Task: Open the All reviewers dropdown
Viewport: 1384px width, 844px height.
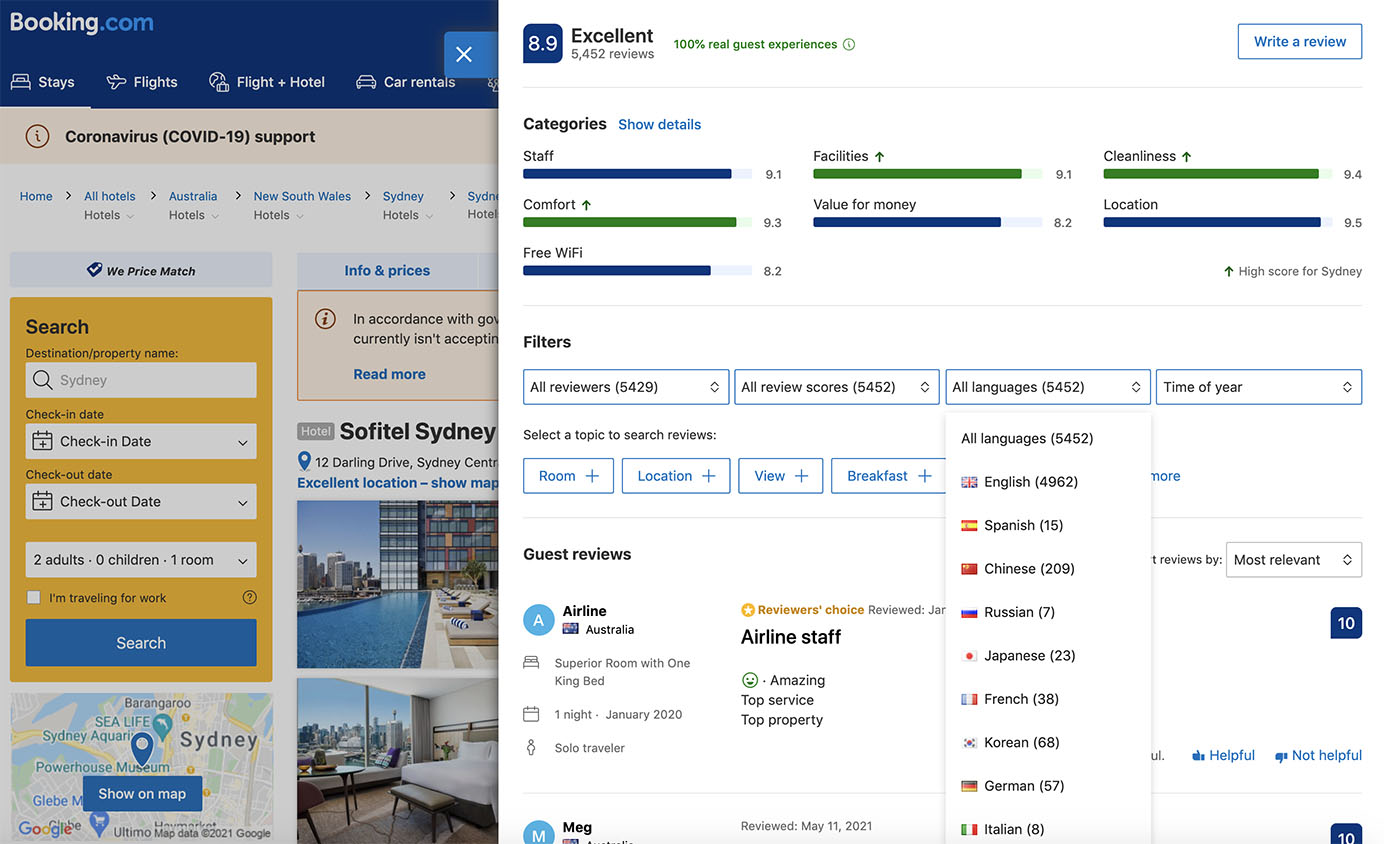Action: click(625, 387)
